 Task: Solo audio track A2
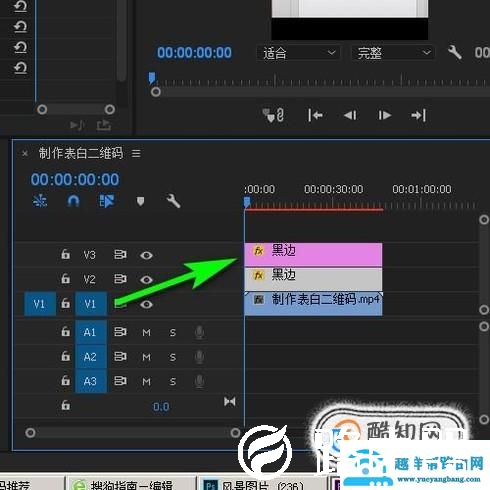(x=173, y=357)
